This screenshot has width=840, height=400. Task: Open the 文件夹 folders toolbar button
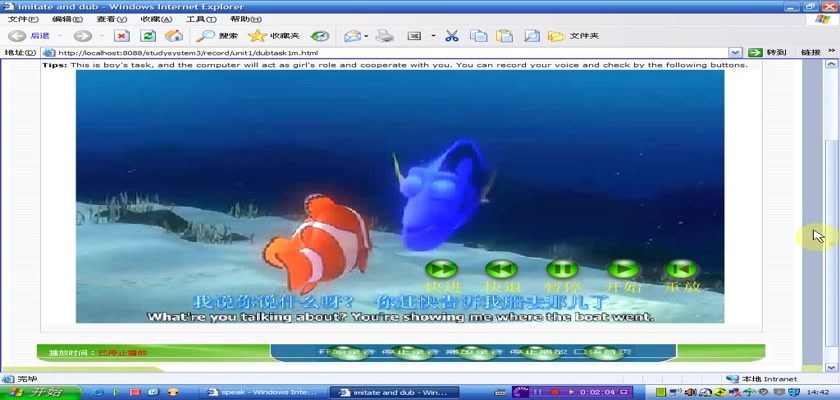(x=573, y=36)
